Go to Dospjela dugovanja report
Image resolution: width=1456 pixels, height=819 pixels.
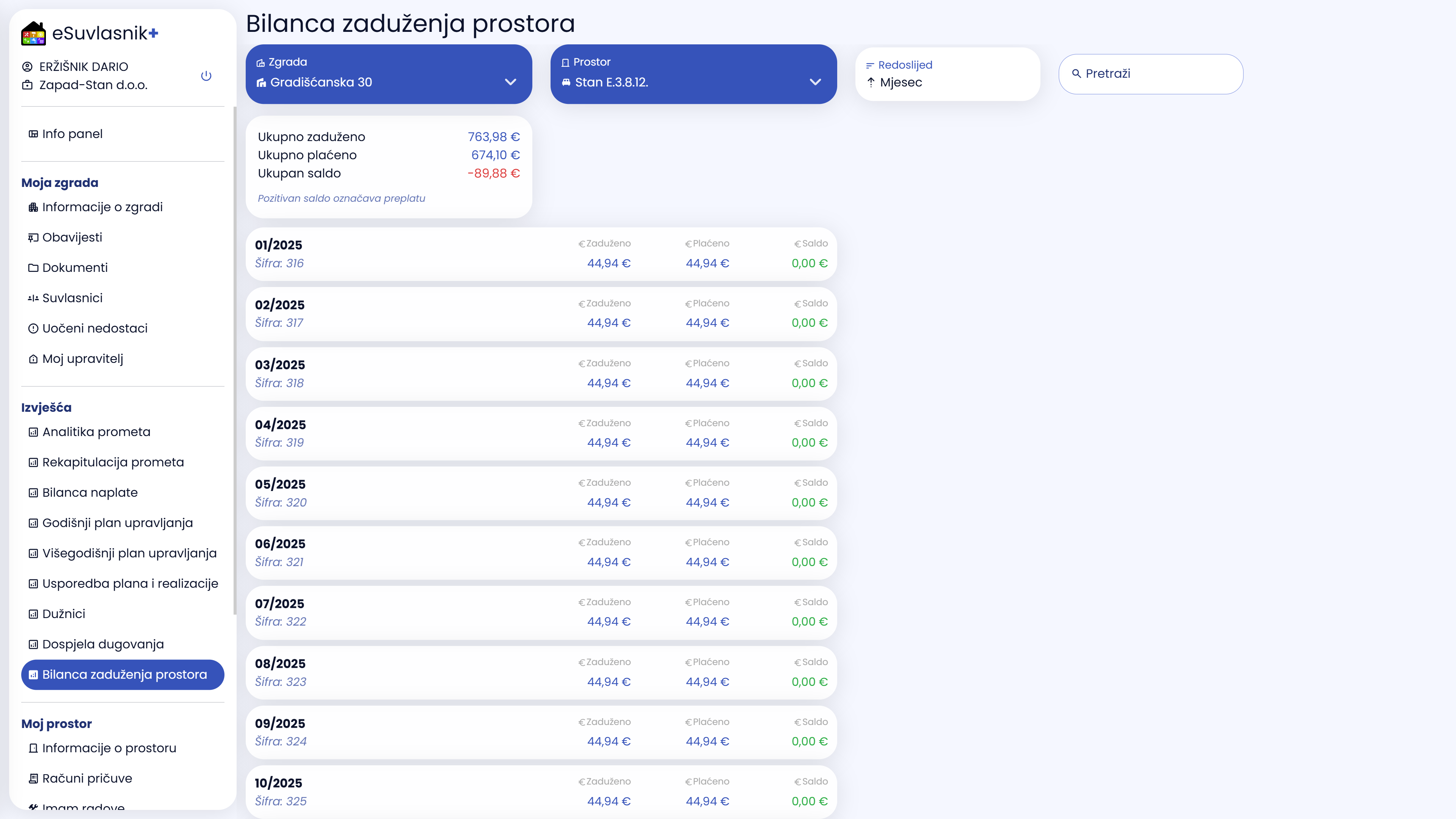pos(122,644)
